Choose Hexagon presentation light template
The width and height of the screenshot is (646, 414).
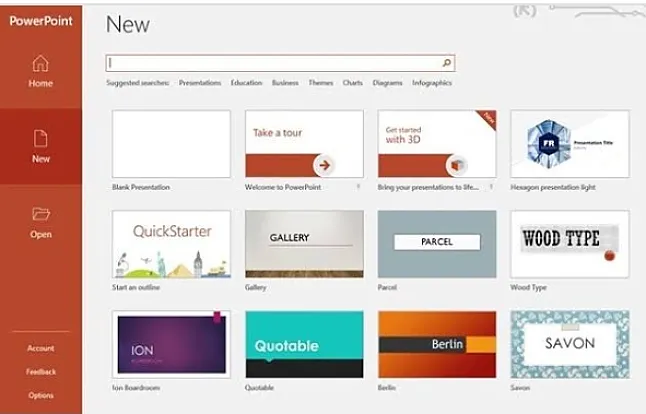[x=570, y=144]
